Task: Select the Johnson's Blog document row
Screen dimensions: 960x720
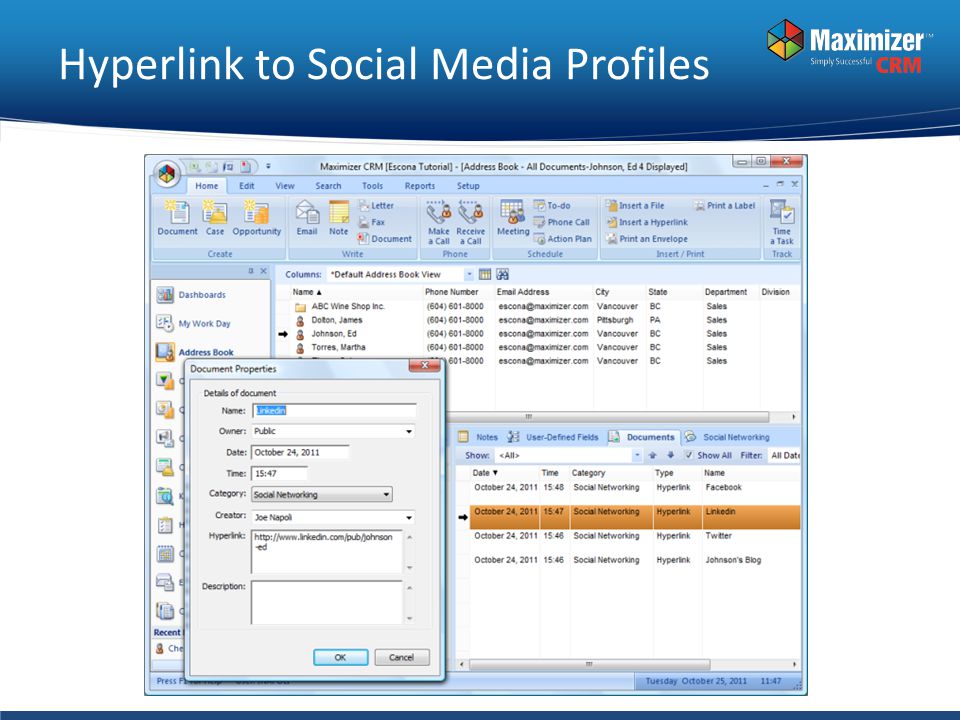Action: coord(634,560)
